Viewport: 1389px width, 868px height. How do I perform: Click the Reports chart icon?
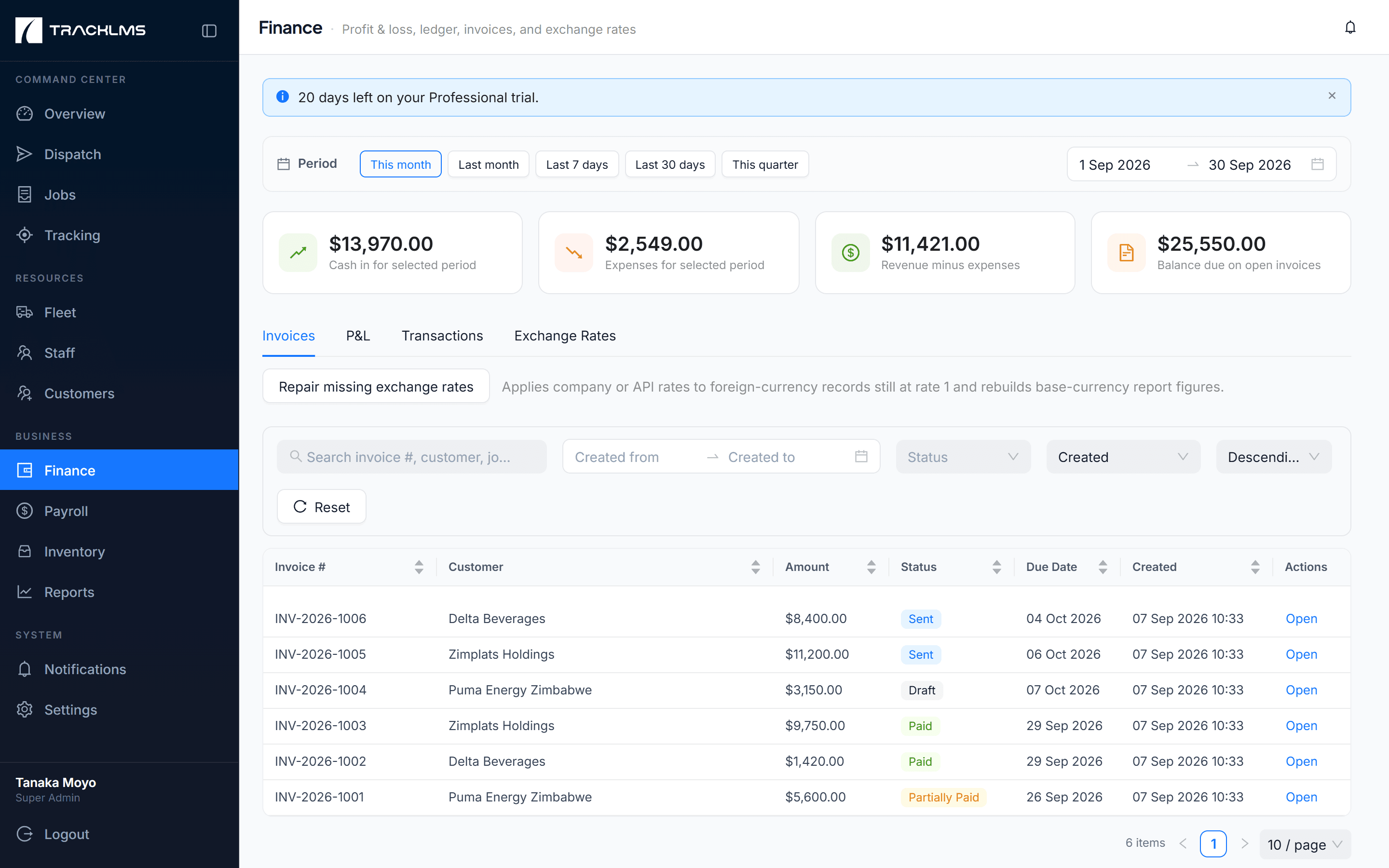[24, 591]
